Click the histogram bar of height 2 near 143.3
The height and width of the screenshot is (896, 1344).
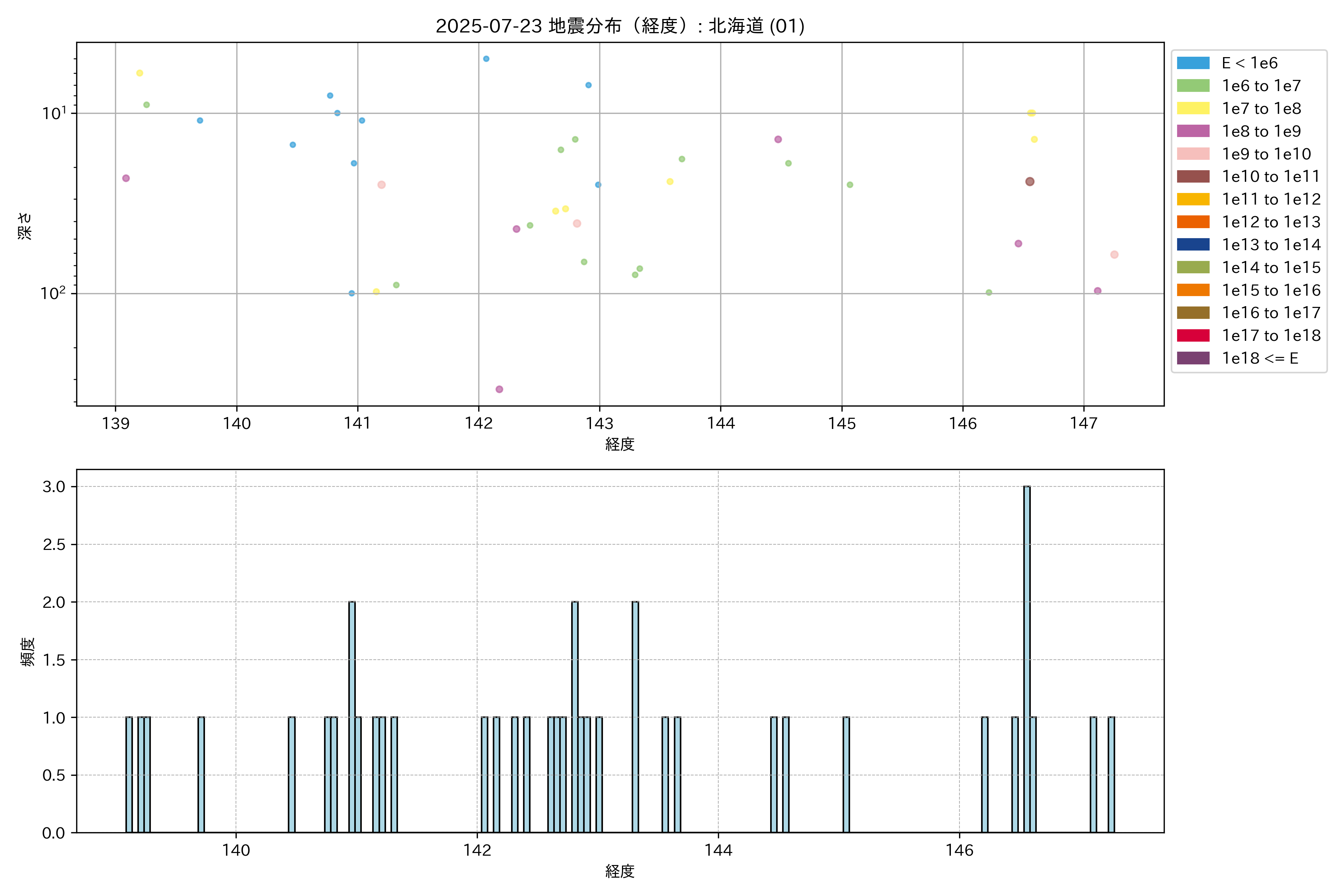click(635, 716)
